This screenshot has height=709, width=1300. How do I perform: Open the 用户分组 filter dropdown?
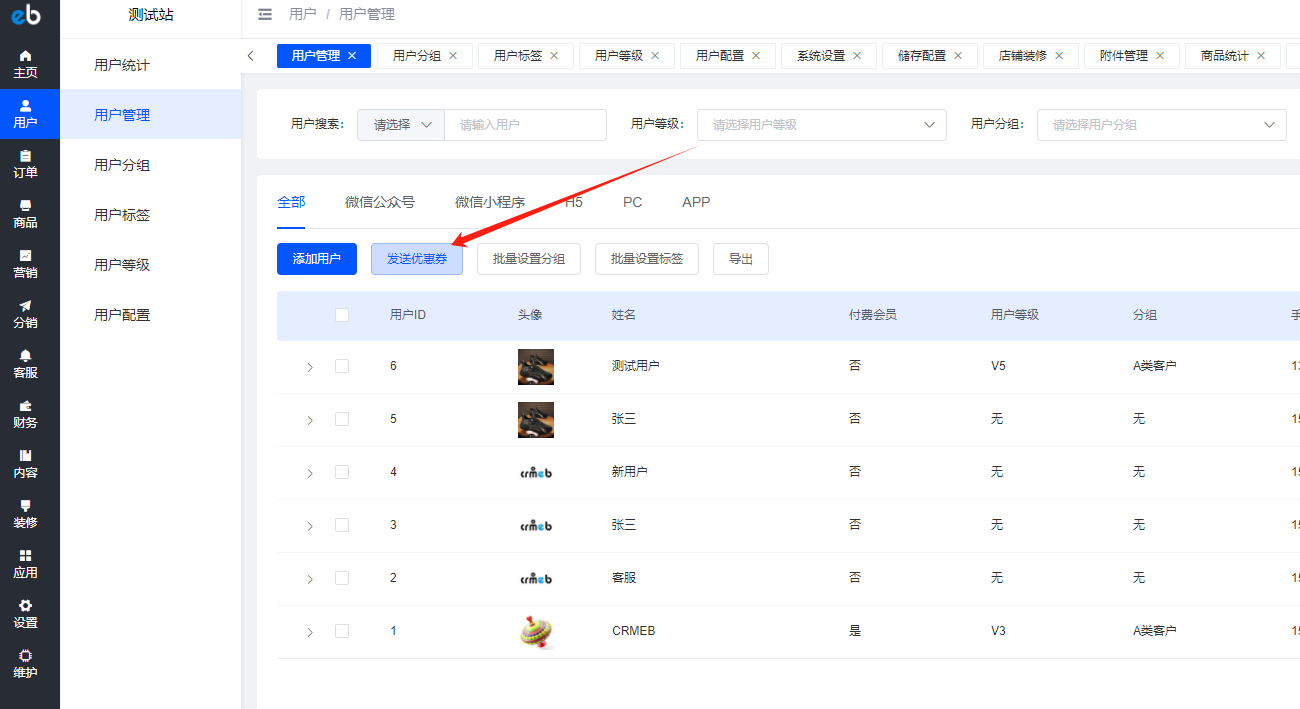click(1161, 125)
